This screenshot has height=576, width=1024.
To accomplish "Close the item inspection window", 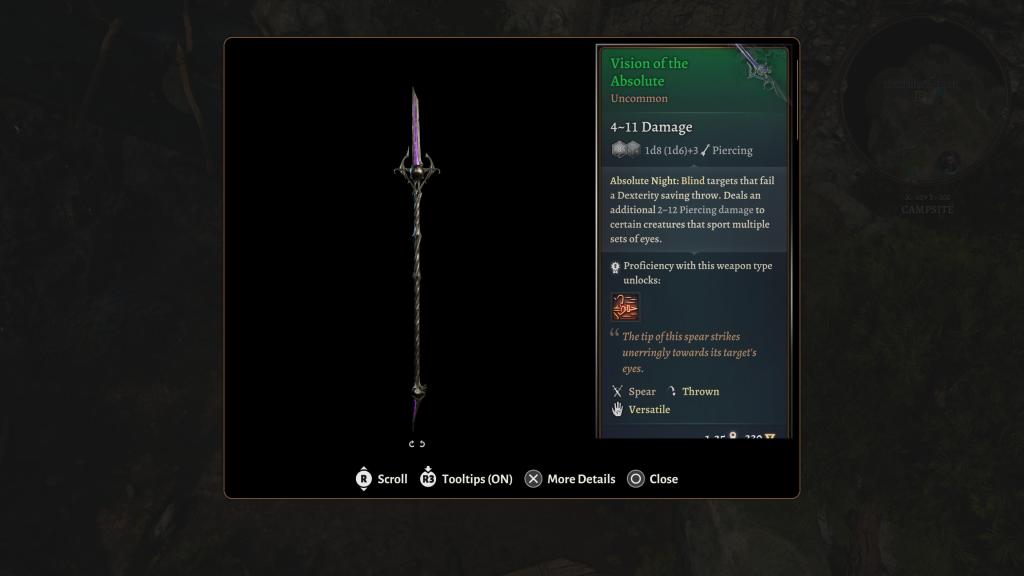I will tap(664, 479).
